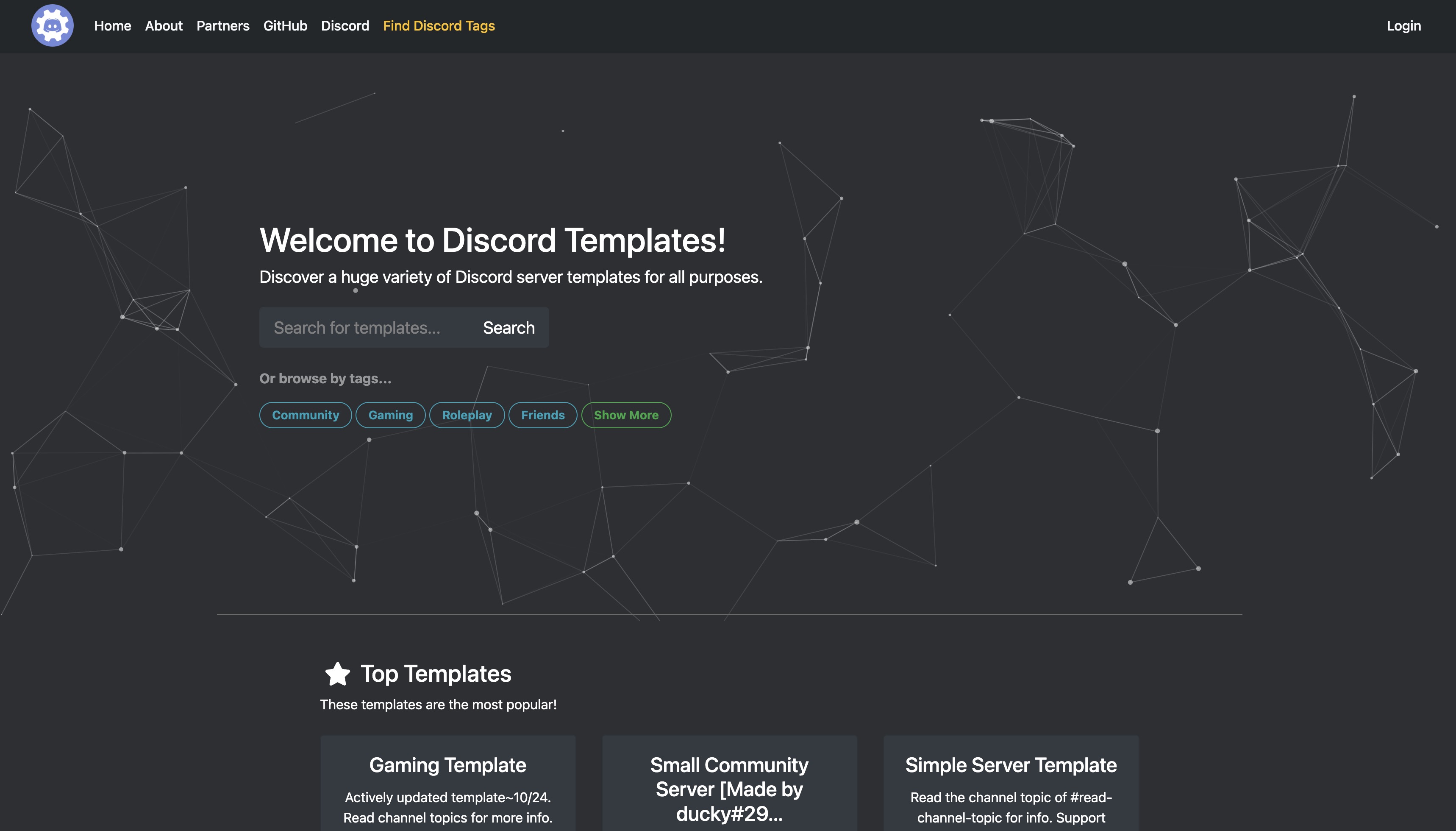Expand more tags with Show More
This screenshot has width=1456, height=831.
tap(625, 415)
